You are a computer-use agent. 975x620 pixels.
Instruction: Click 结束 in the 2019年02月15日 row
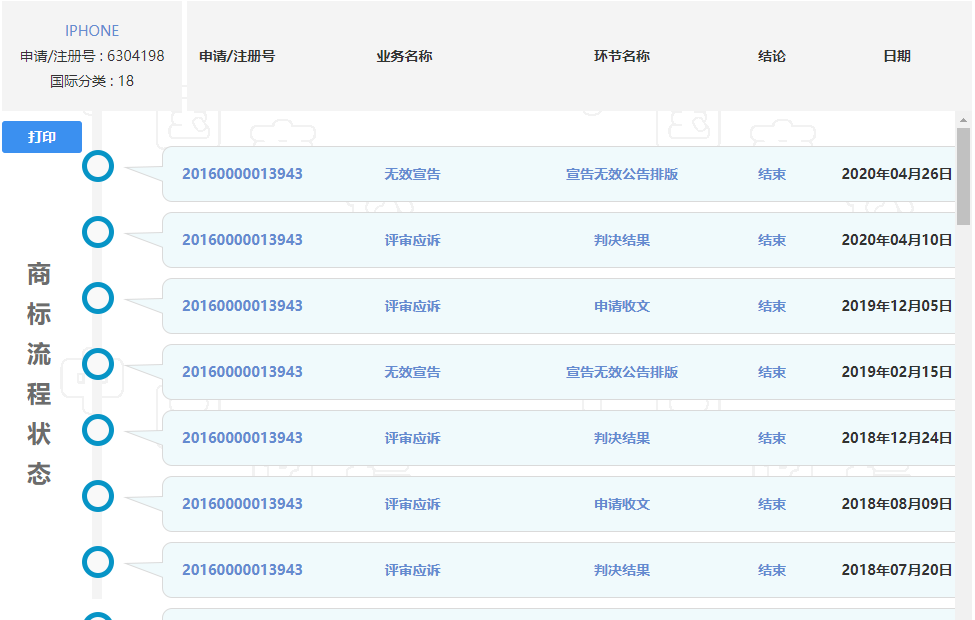[772, 372]
